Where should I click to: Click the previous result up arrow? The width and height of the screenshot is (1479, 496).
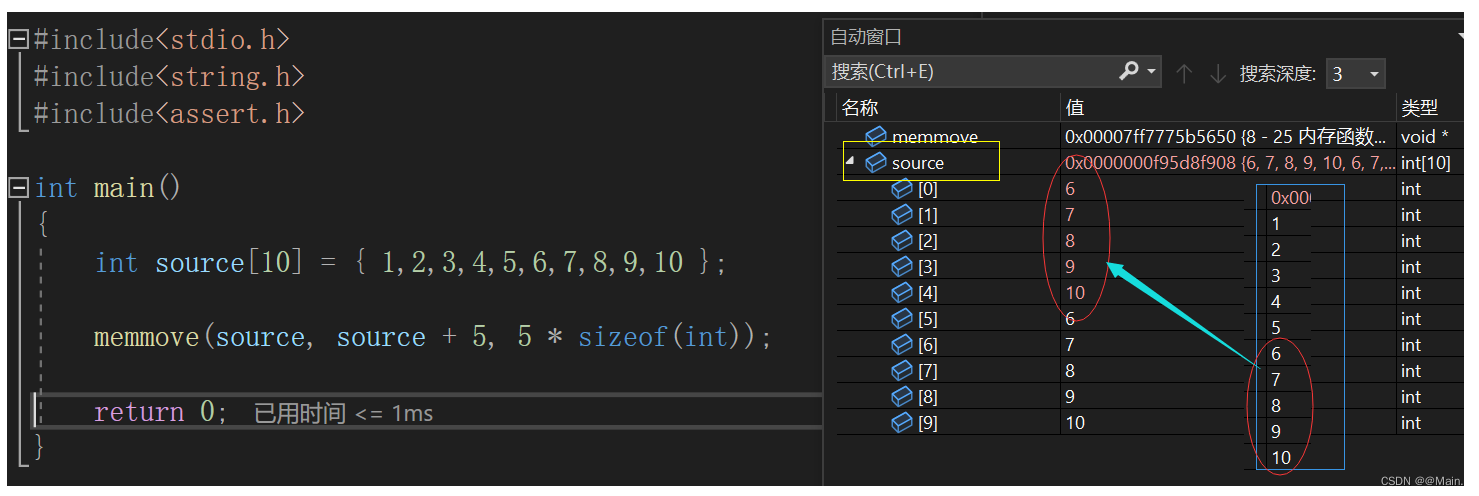[1184, 73]
